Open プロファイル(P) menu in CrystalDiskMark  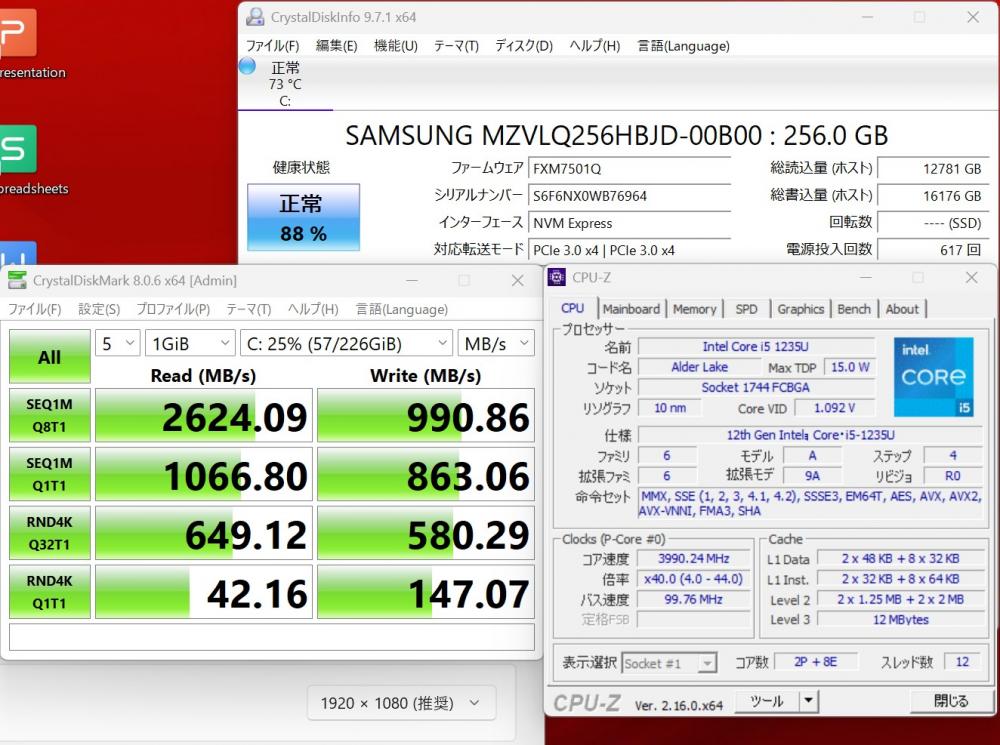tap(173, 309)
